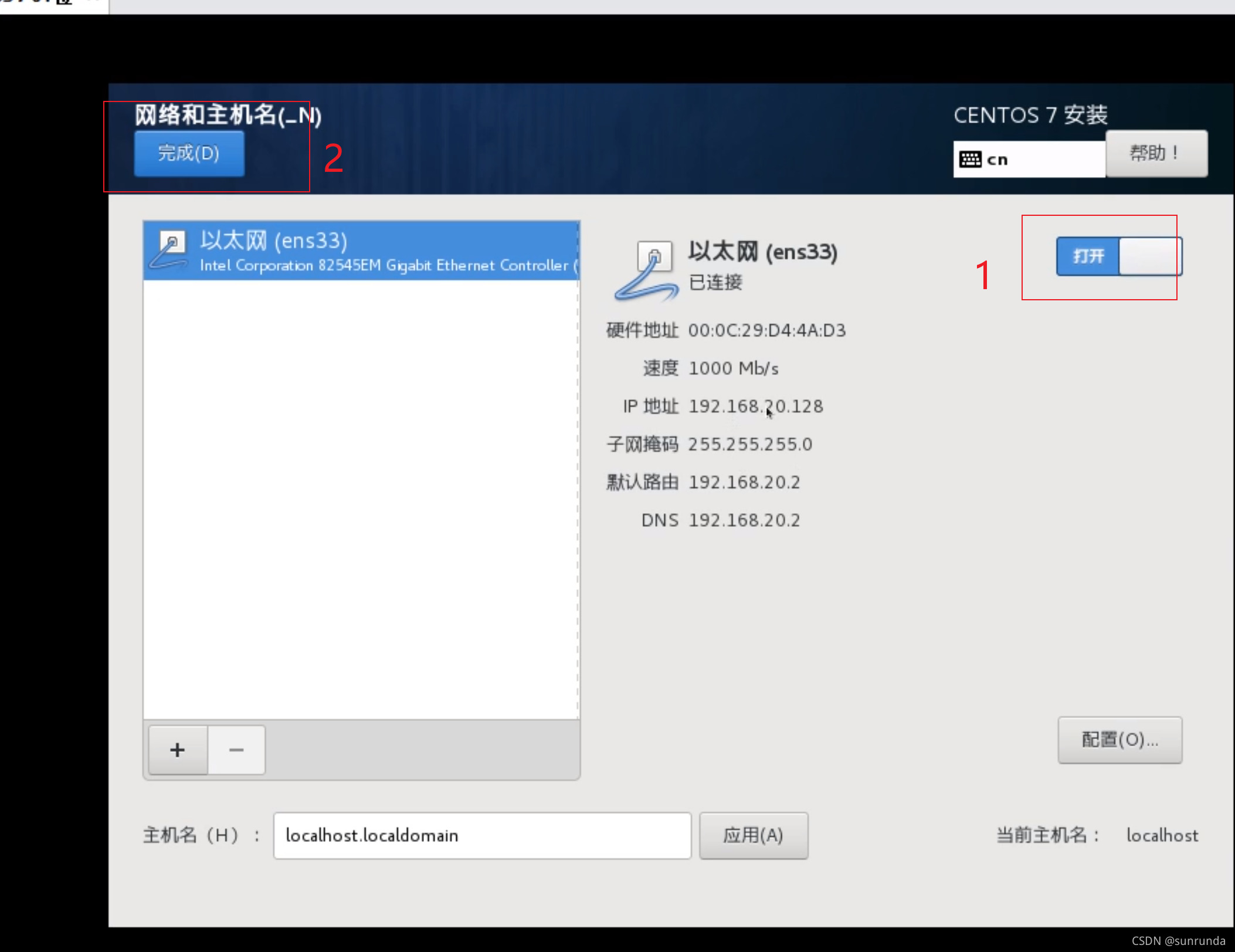
Task: Open the 配置(O)... configure dialog
Action: [x=1119, y=739]
